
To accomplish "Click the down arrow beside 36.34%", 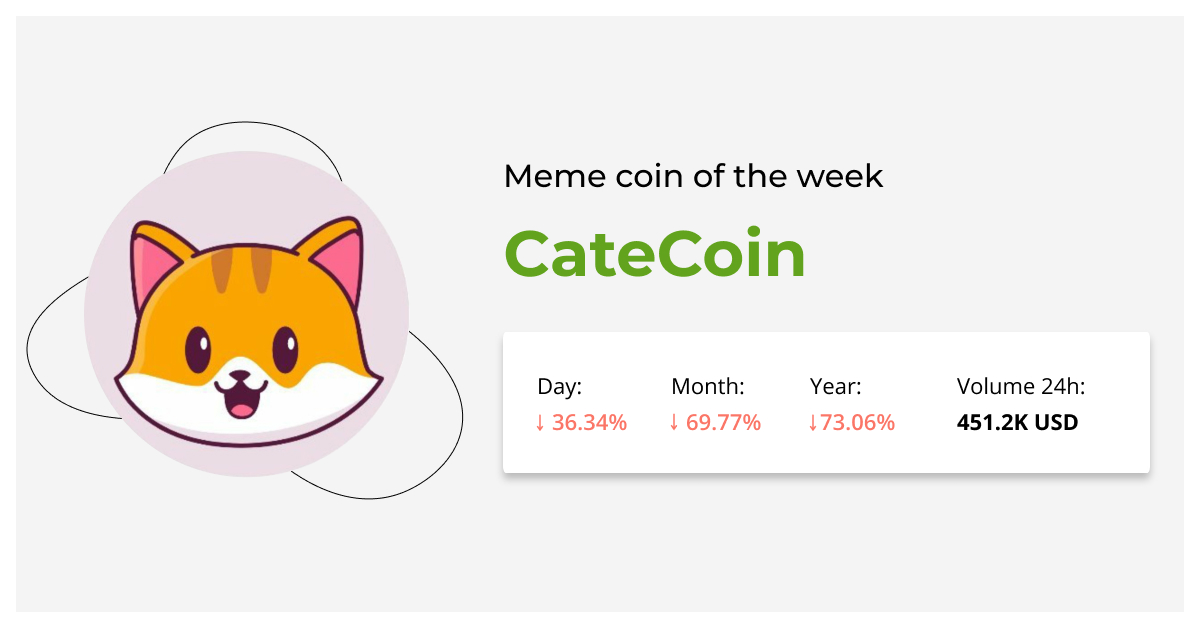I will 540,423.
